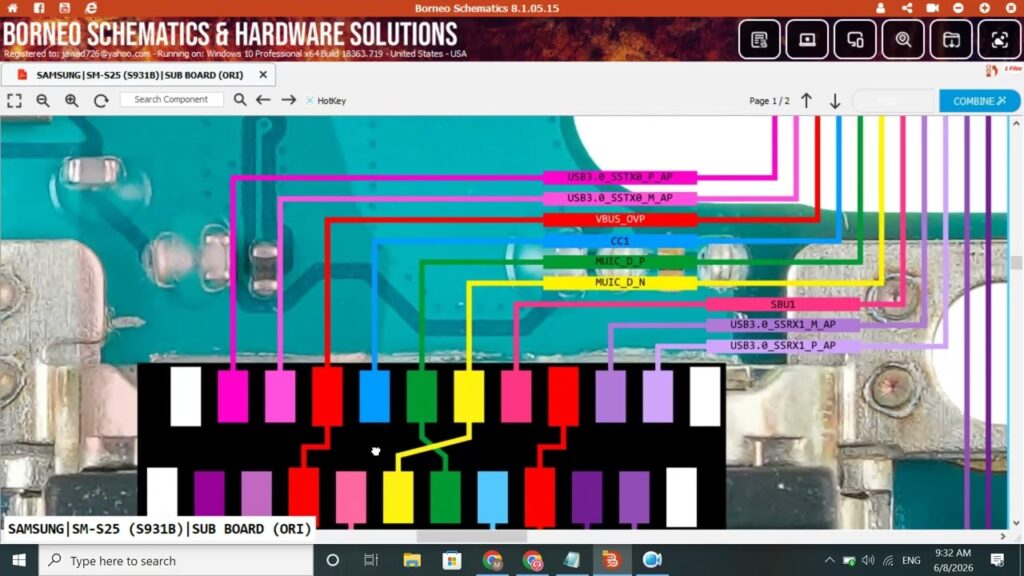1024x576 pixels.
Task: Select the MUIC_D_N signal label
Action: (620, 282)
